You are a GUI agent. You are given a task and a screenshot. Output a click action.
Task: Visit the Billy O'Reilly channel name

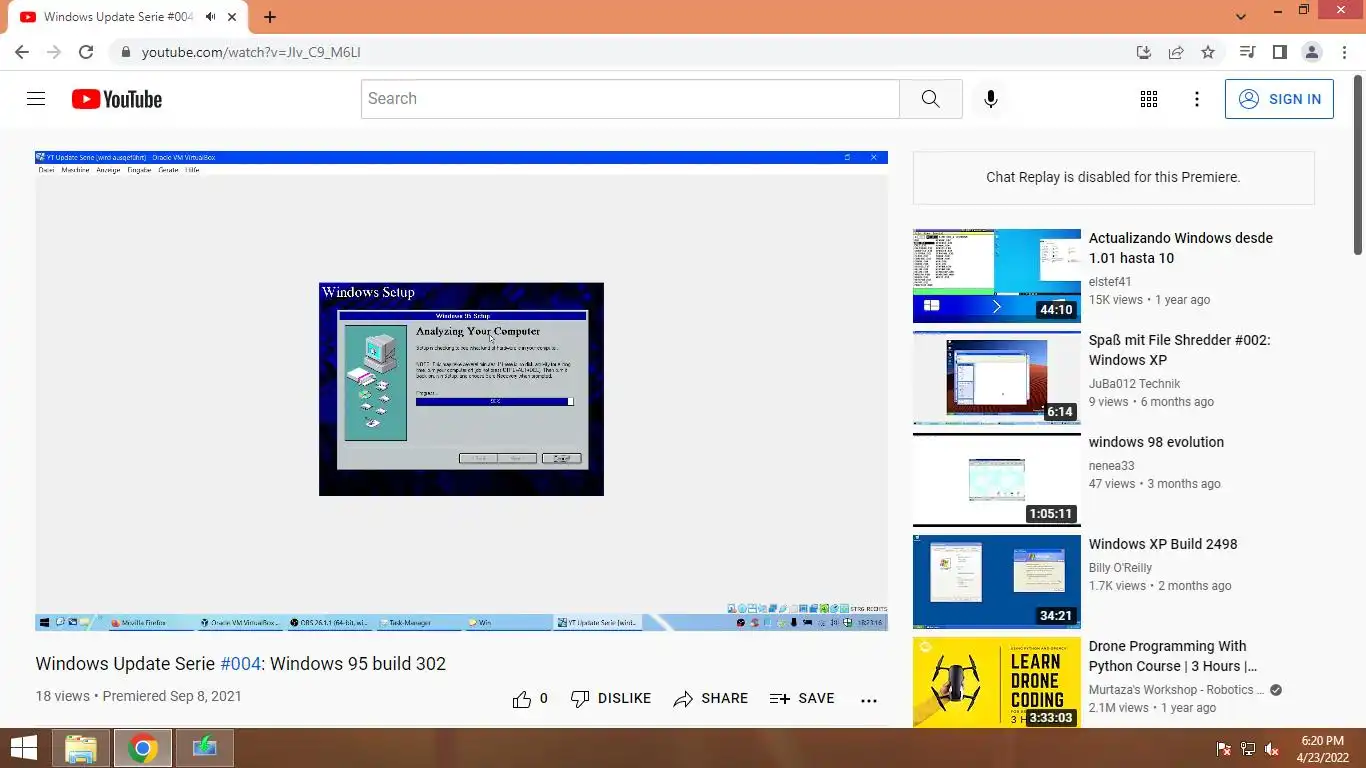click(1120, 568)
